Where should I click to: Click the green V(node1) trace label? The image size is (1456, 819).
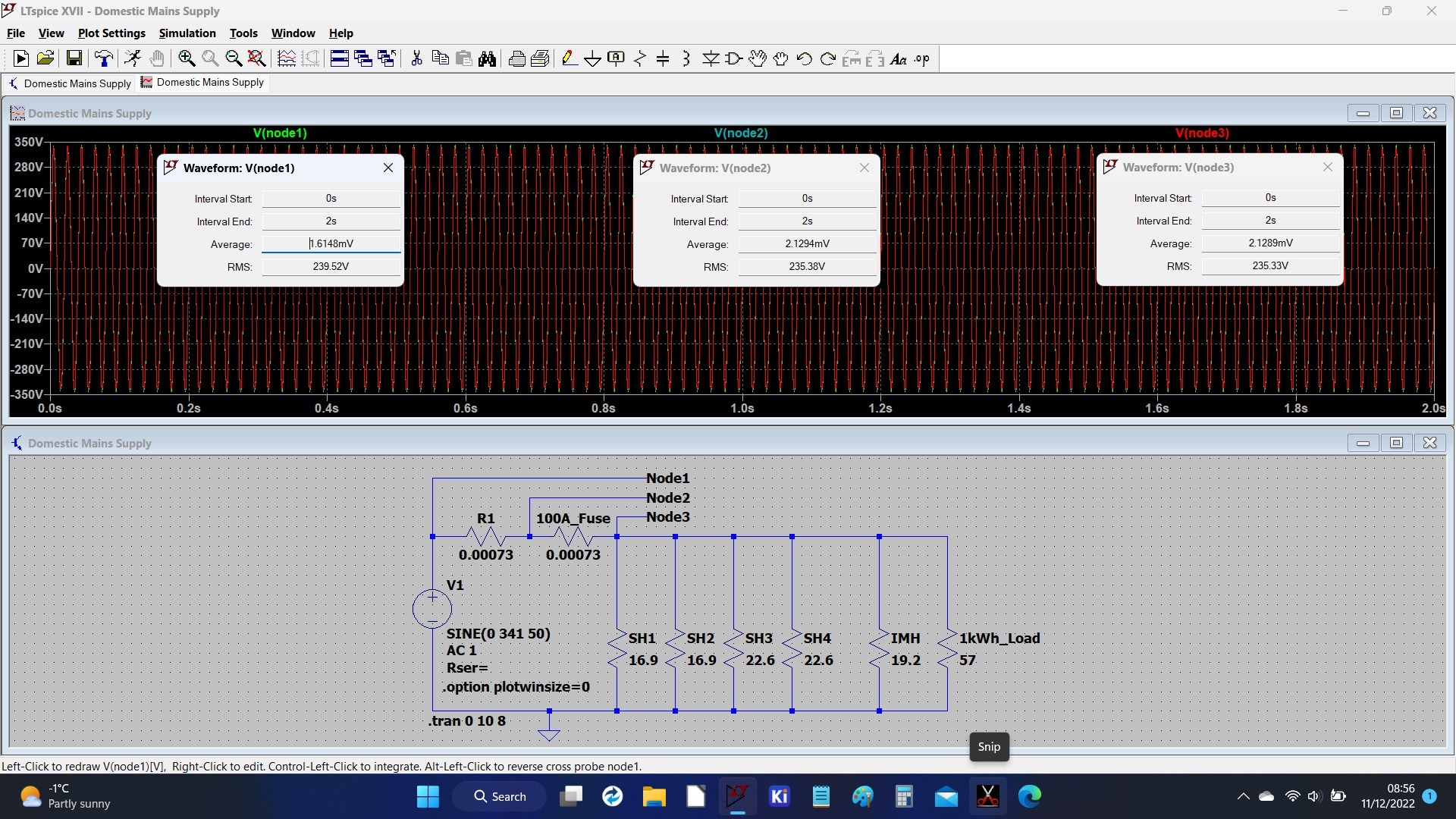[x=280, y=133]
